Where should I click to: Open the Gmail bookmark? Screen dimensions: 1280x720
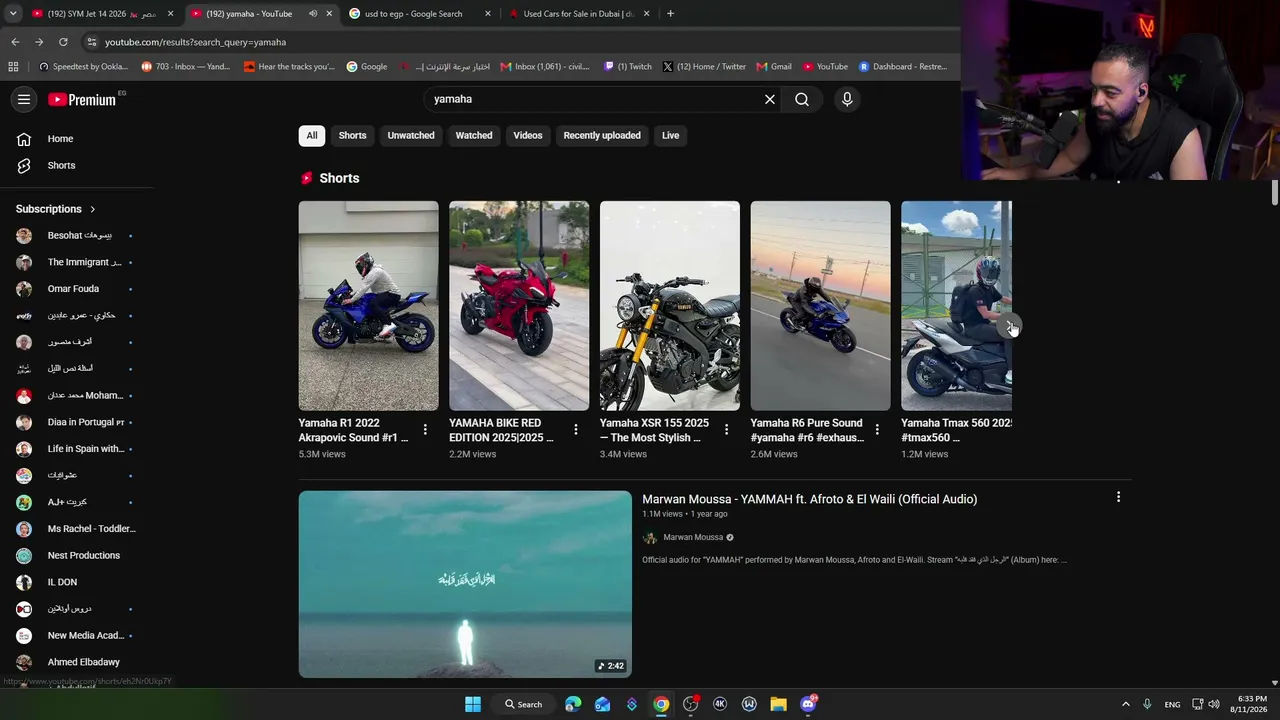point(774,67)
